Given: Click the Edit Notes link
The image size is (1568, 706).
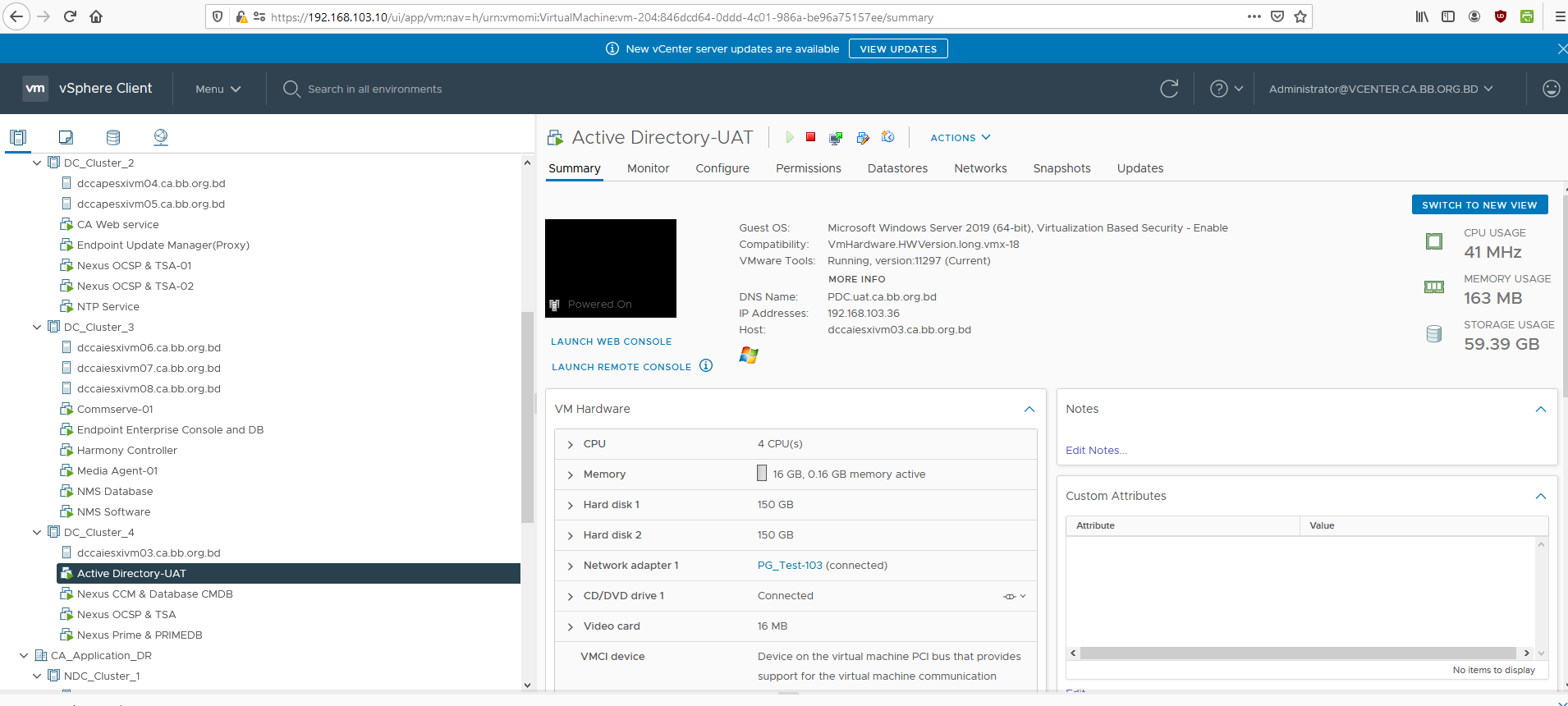Looking at the screenshot, I should point(1096,450).
